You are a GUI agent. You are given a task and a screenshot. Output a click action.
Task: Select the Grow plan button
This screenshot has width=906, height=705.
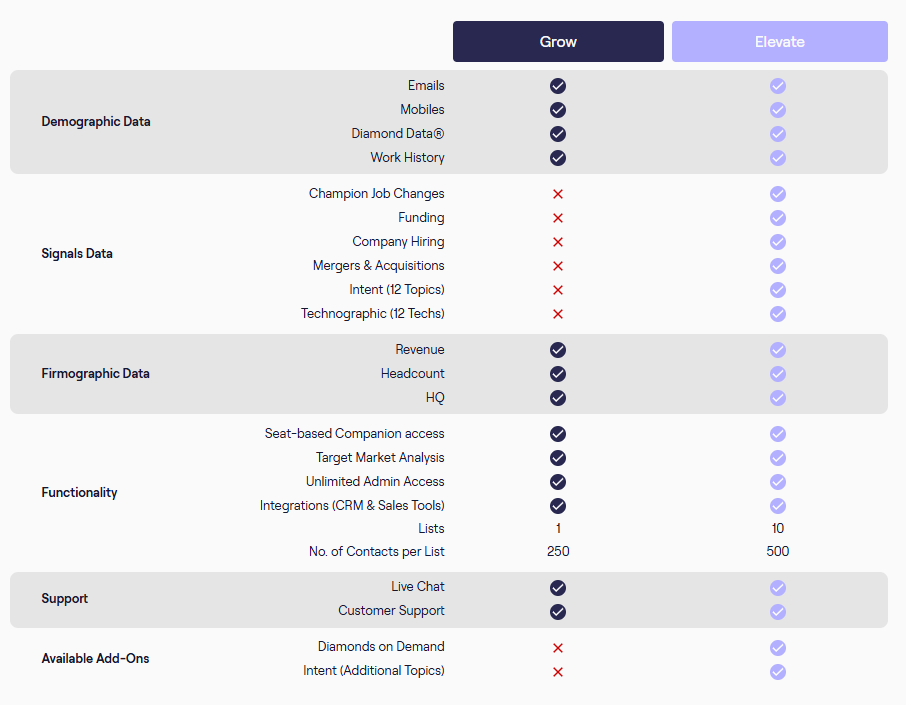tap(558, 42)
